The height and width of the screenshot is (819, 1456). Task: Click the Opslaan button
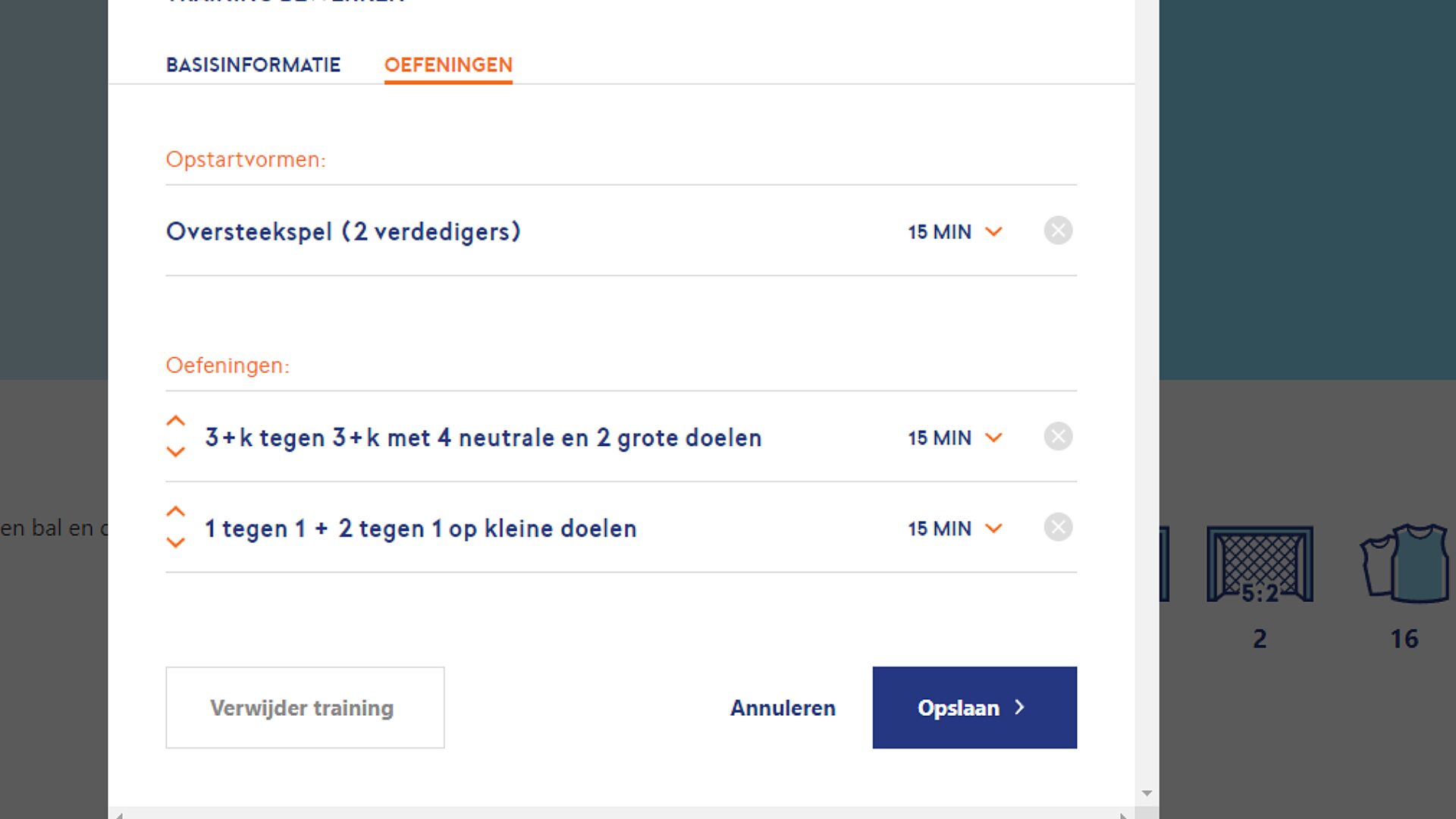[x=974, y=708]
